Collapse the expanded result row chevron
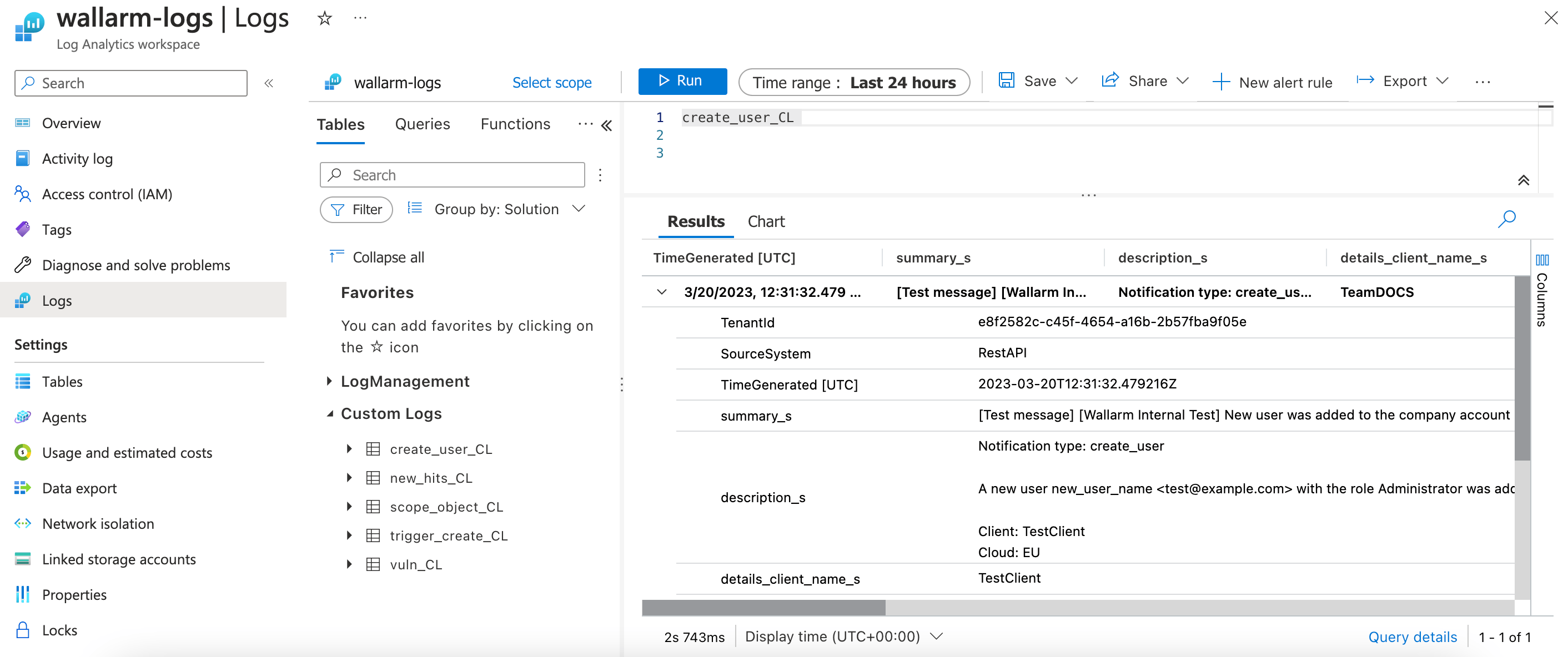The height and width of the screenshot is (657, 1568). 662,292
